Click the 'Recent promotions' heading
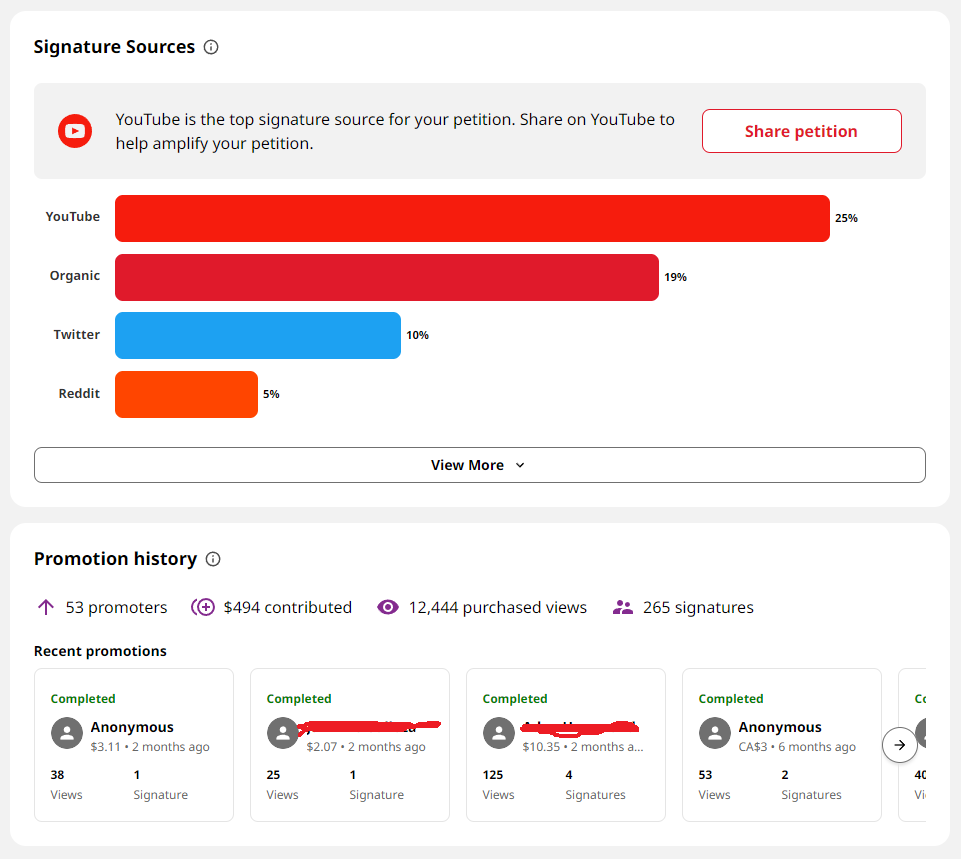The width and height of the screenshot is (961, 859). (x=100, y=651)
